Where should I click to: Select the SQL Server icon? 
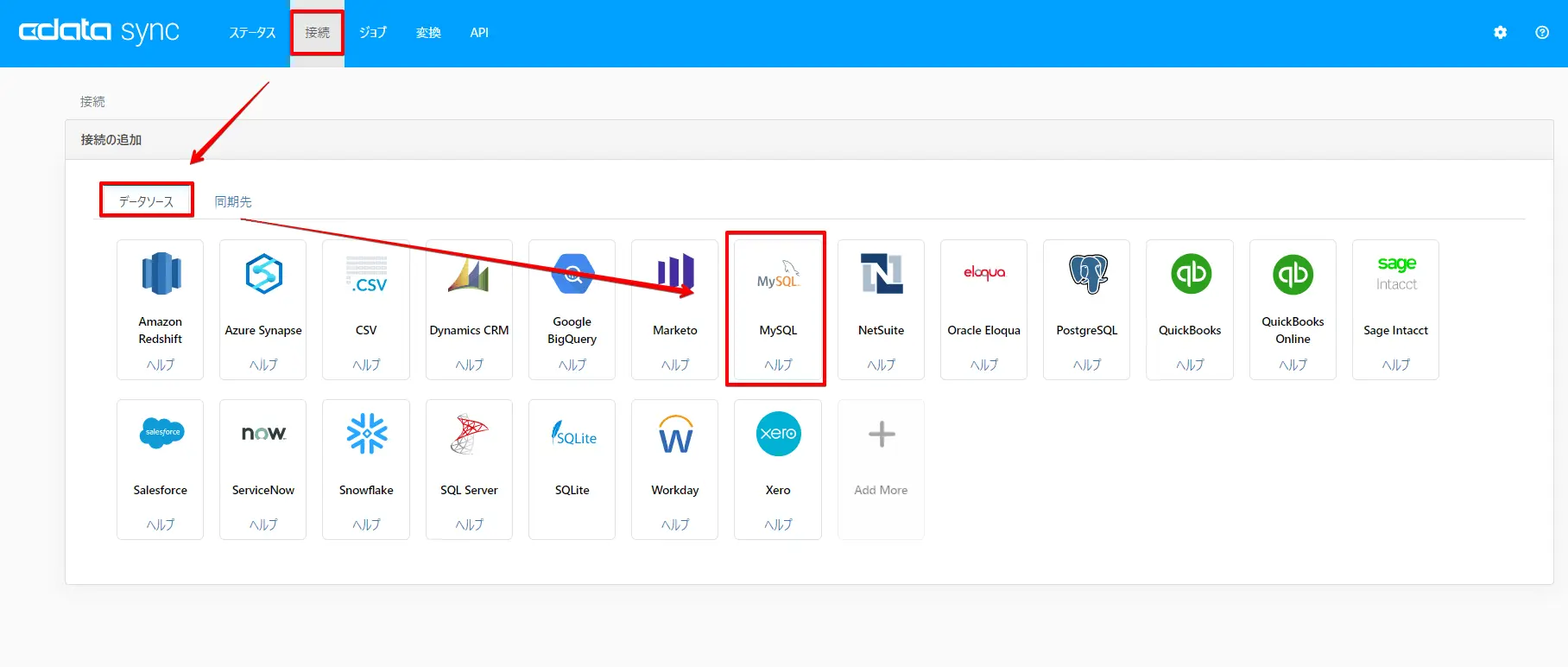pos(469,434)
